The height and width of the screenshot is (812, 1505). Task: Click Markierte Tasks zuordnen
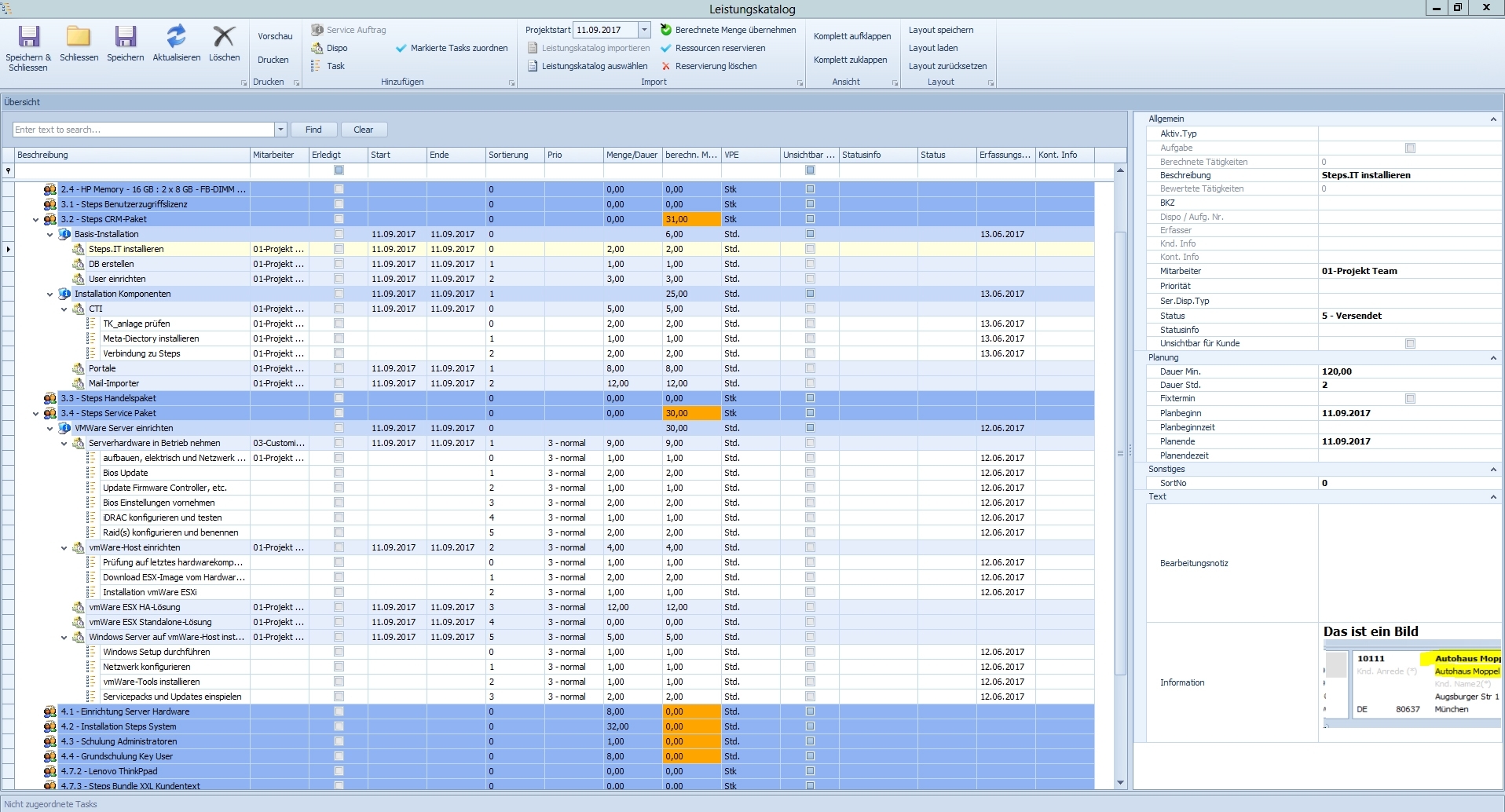pyautogui.click(x=458, y=48)
